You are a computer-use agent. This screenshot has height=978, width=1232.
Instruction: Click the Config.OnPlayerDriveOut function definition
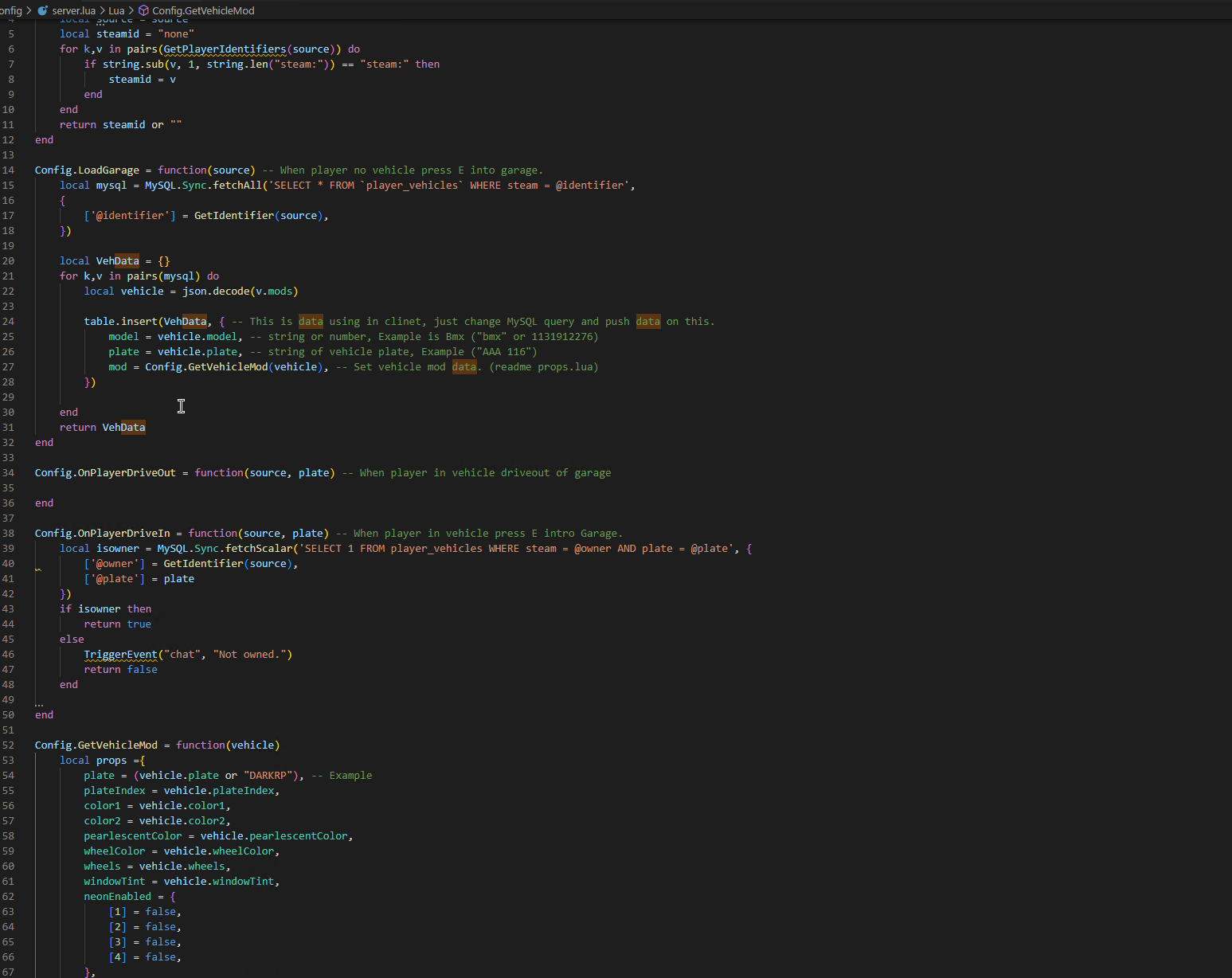click(105, 473)
